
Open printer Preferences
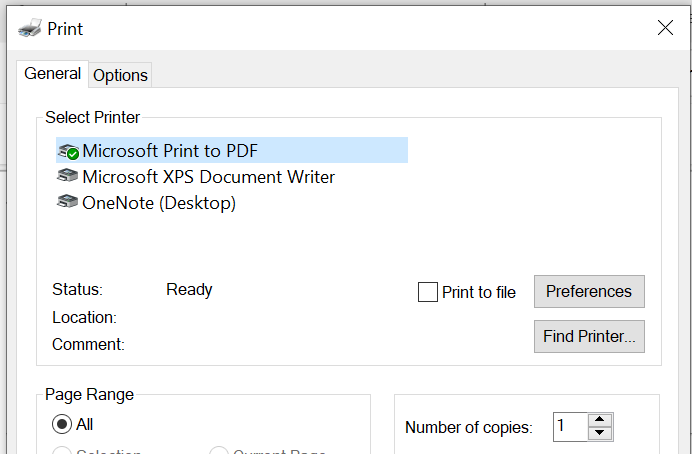tap(589, 291)
